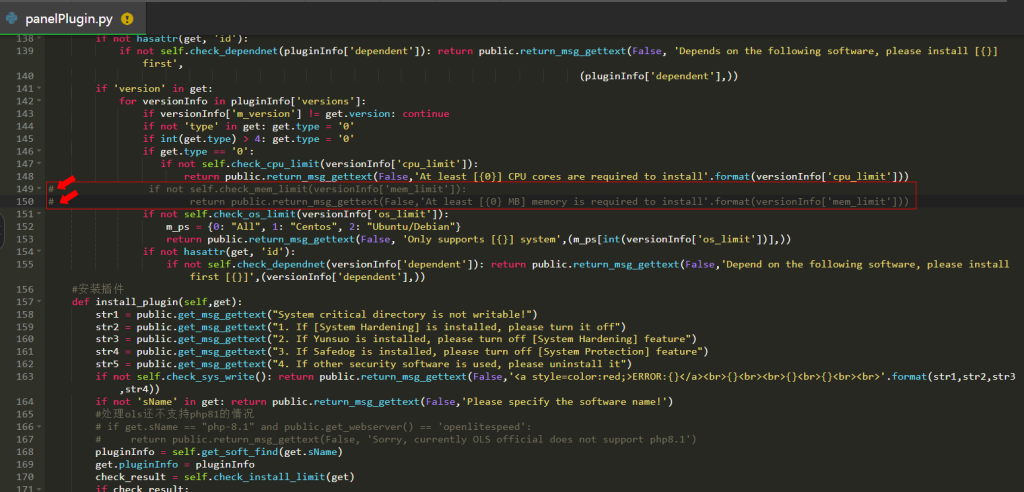This screenshot has height=492, width=1024.
Task: Click line number 163 in the gutter
Action: point(26,376)
